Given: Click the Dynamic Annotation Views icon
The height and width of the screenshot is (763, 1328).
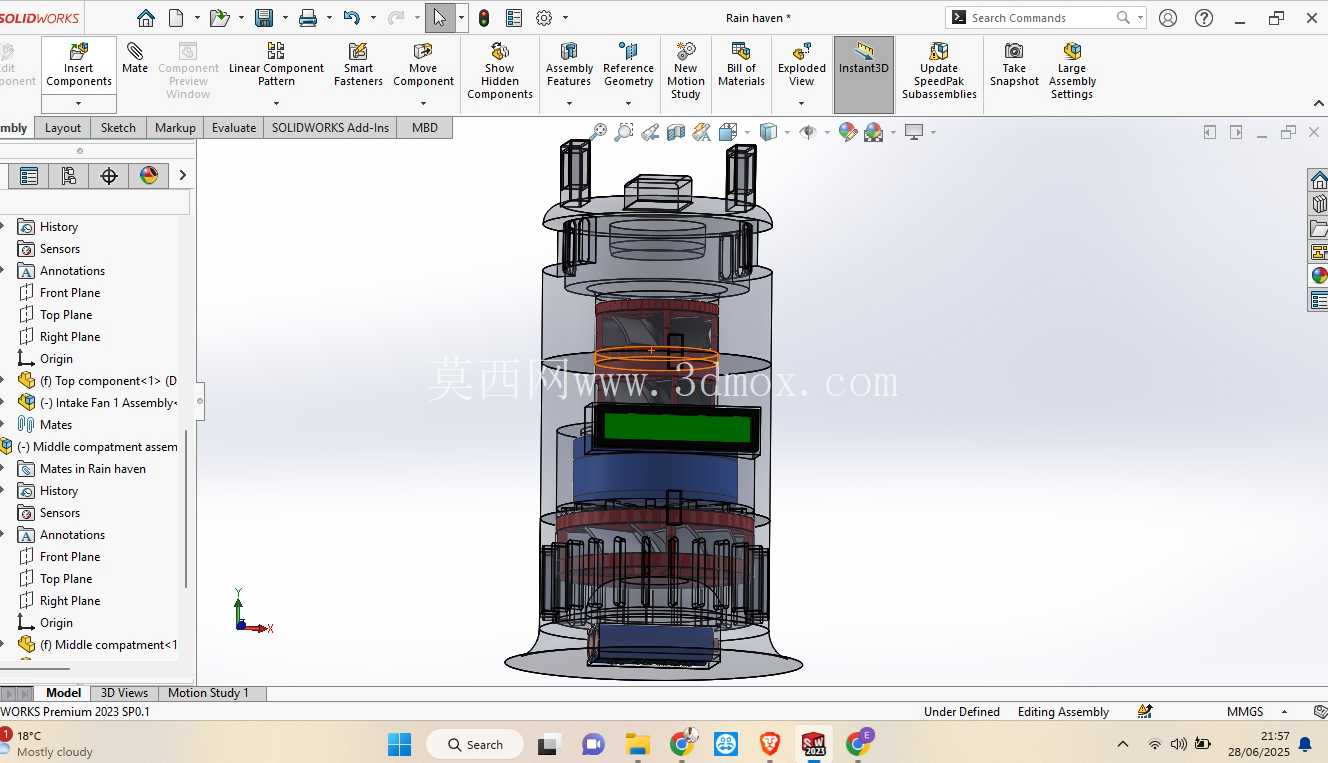Looking at the screenshot, I should [702, 132].
